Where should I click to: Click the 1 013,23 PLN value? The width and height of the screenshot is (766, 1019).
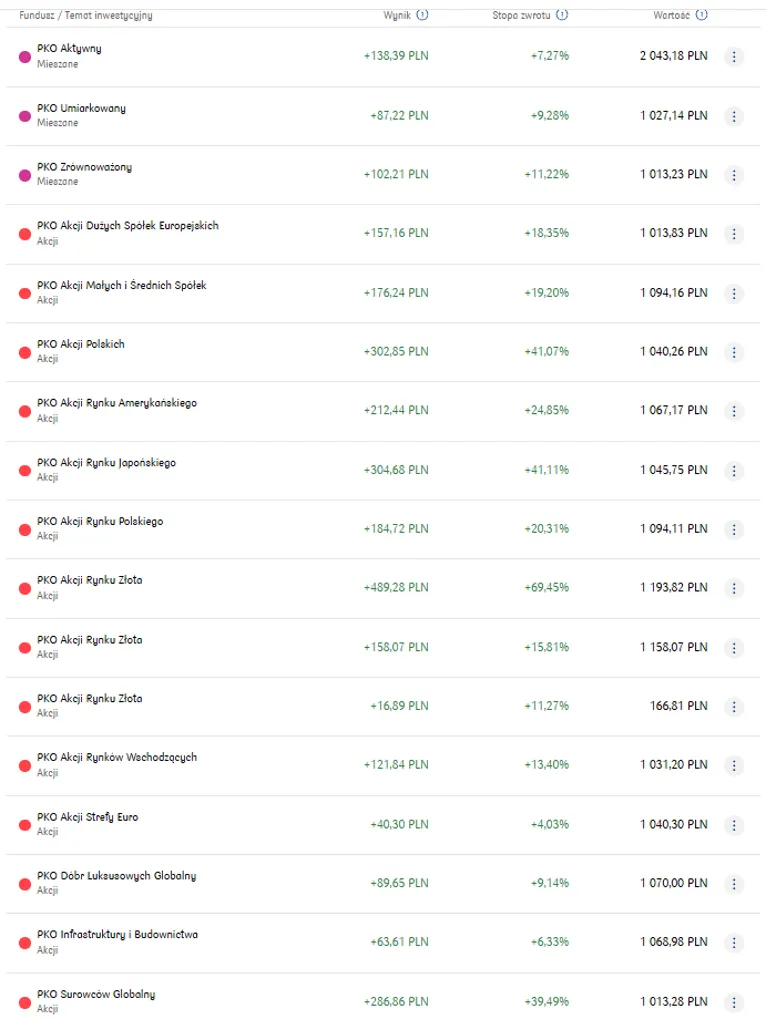[x=674, y=174]
